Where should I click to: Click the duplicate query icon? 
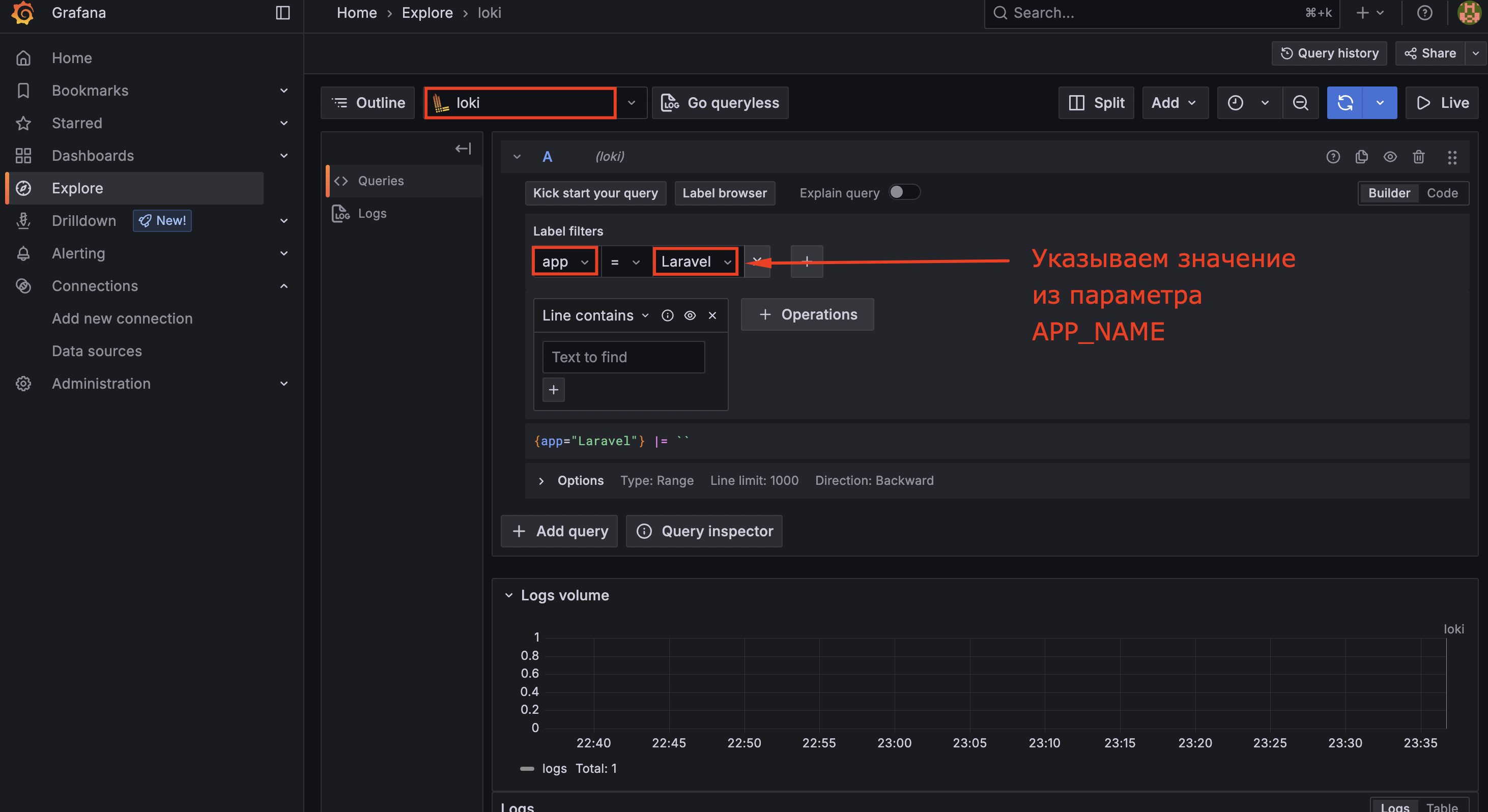coord(1361,157)
